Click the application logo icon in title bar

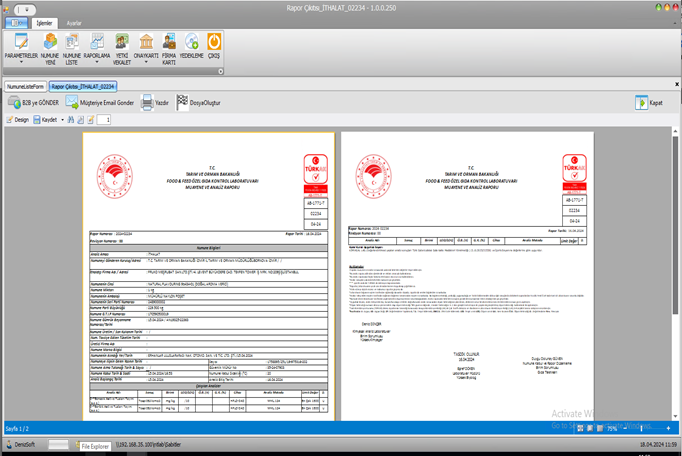click(x=6, y=9)
